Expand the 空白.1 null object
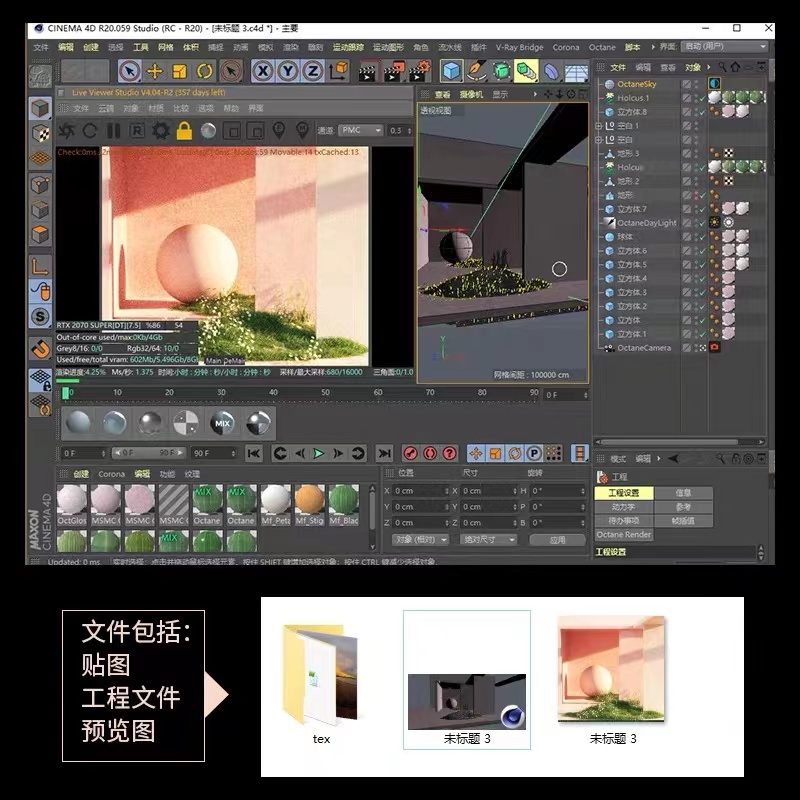This screenshot has width=800, height=800. [x=600, y=126]
